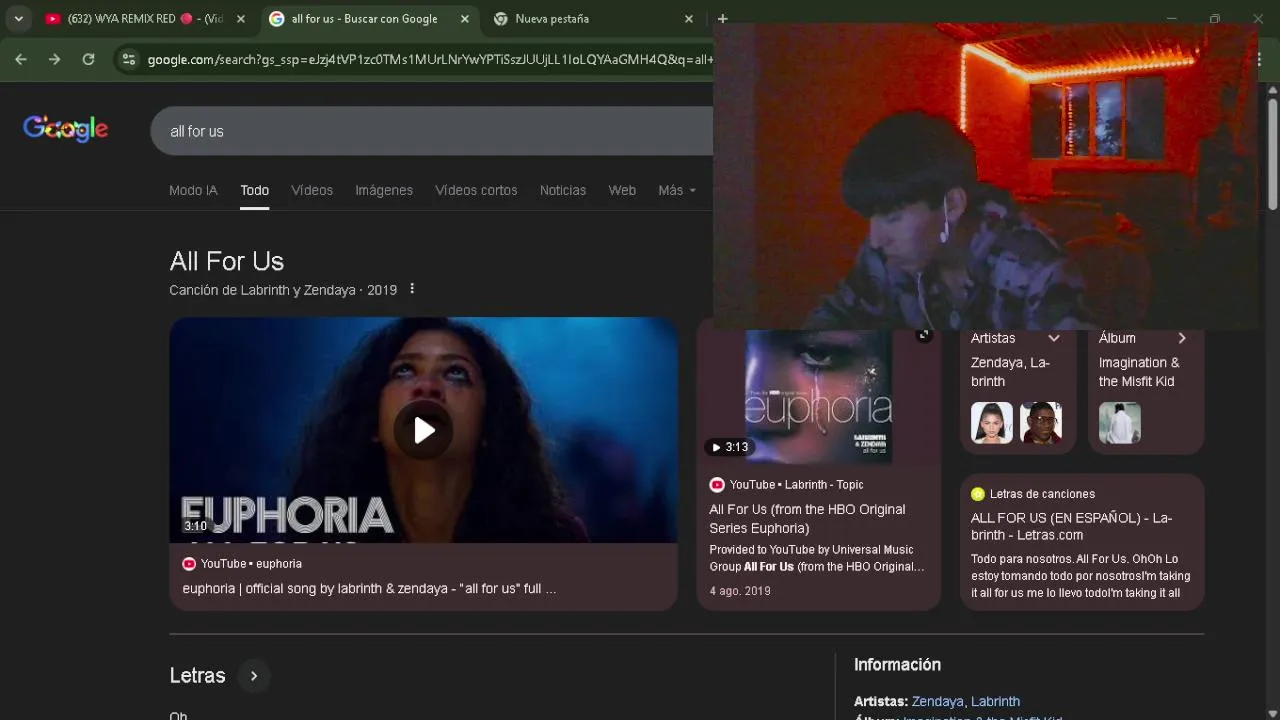1280x720 pixels.
Task: Close the Nueva pestaña tab
Action: pos(688,19)
